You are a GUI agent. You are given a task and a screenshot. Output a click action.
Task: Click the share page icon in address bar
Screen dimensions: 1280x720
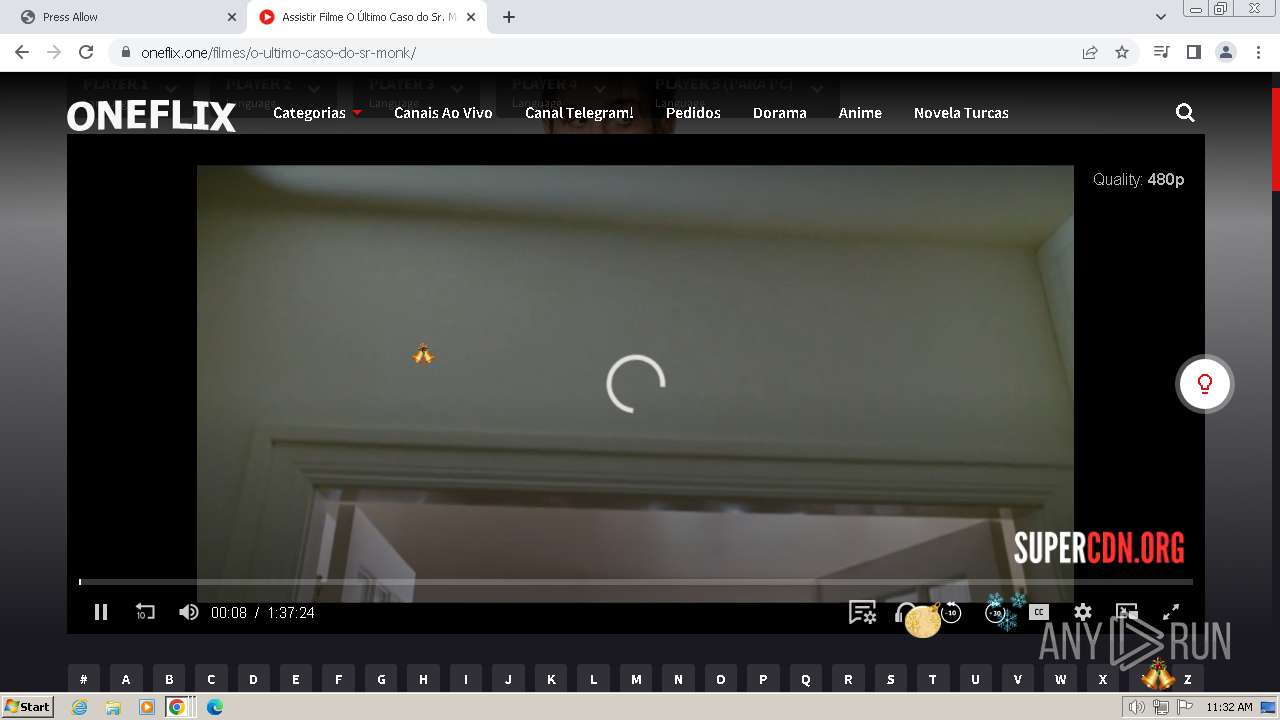pos(1090,53)
